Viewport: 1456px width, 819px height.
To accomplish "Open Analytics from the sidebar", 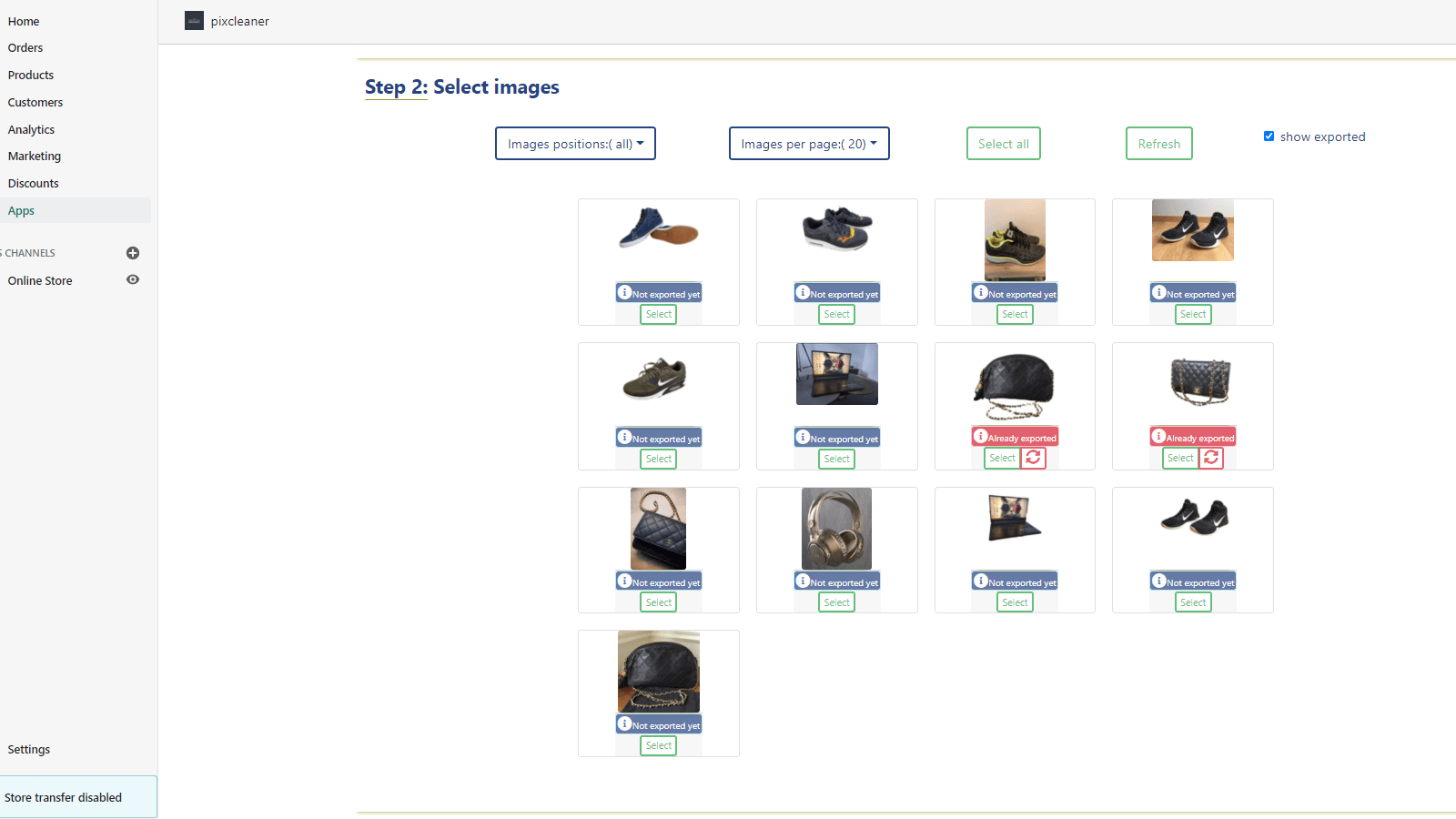I will point(31,130).
